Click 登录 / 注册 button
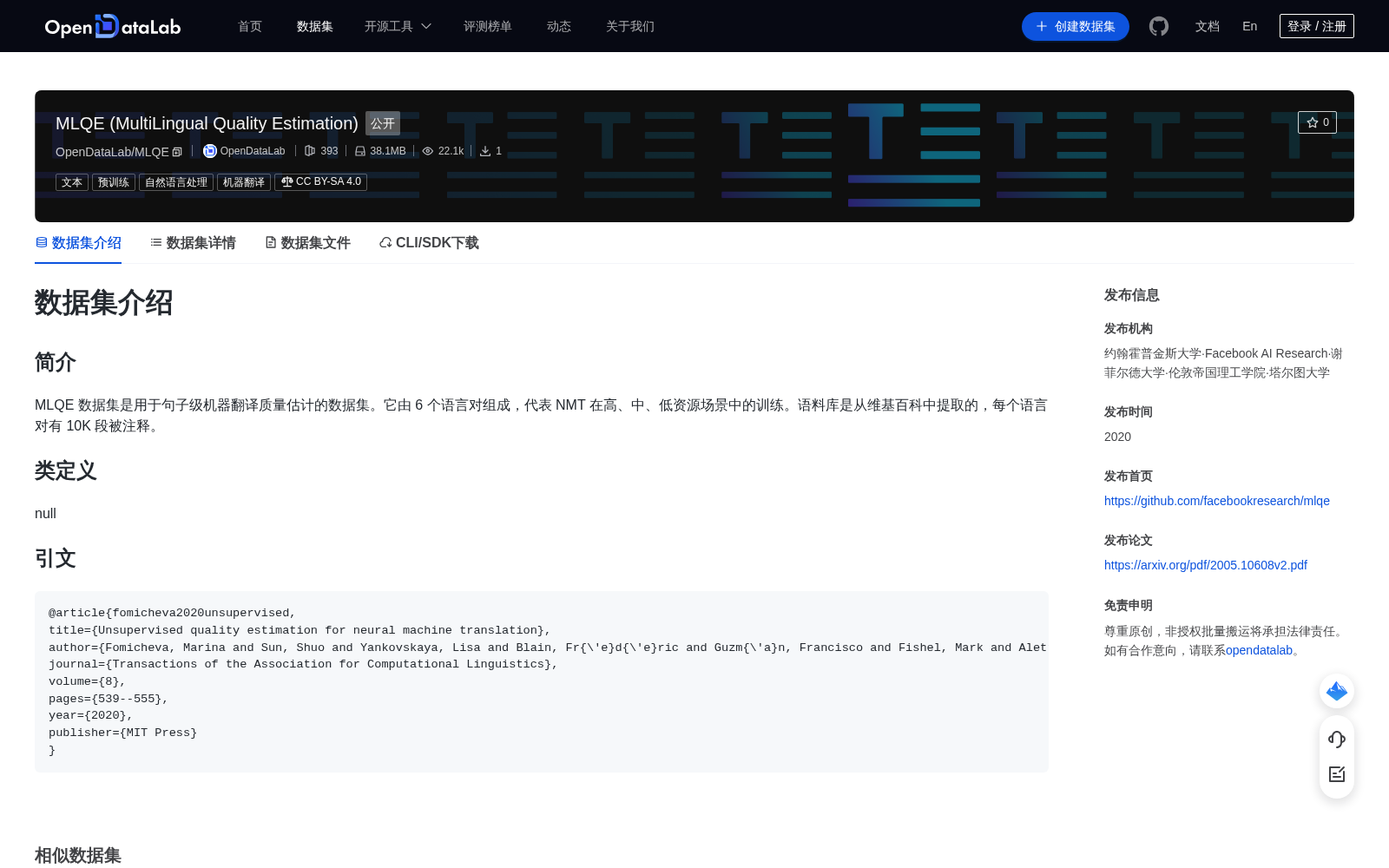The height and width of the screenshot is (868, 1389). click(1317, 26)
